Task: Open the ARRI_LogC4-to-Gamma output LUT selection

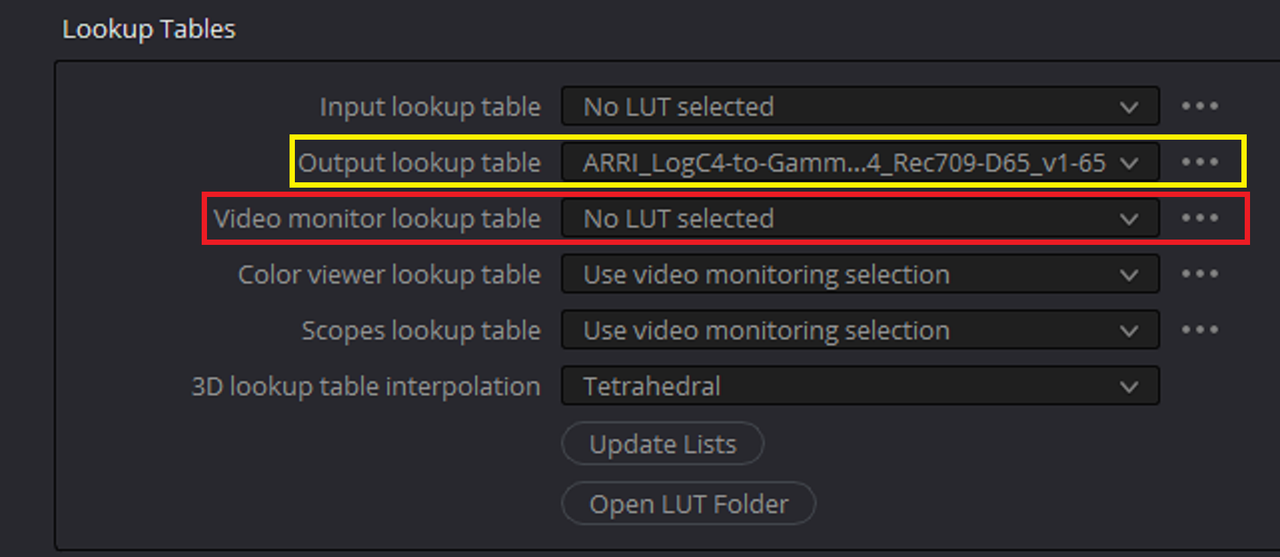Action: pos(860,162)
